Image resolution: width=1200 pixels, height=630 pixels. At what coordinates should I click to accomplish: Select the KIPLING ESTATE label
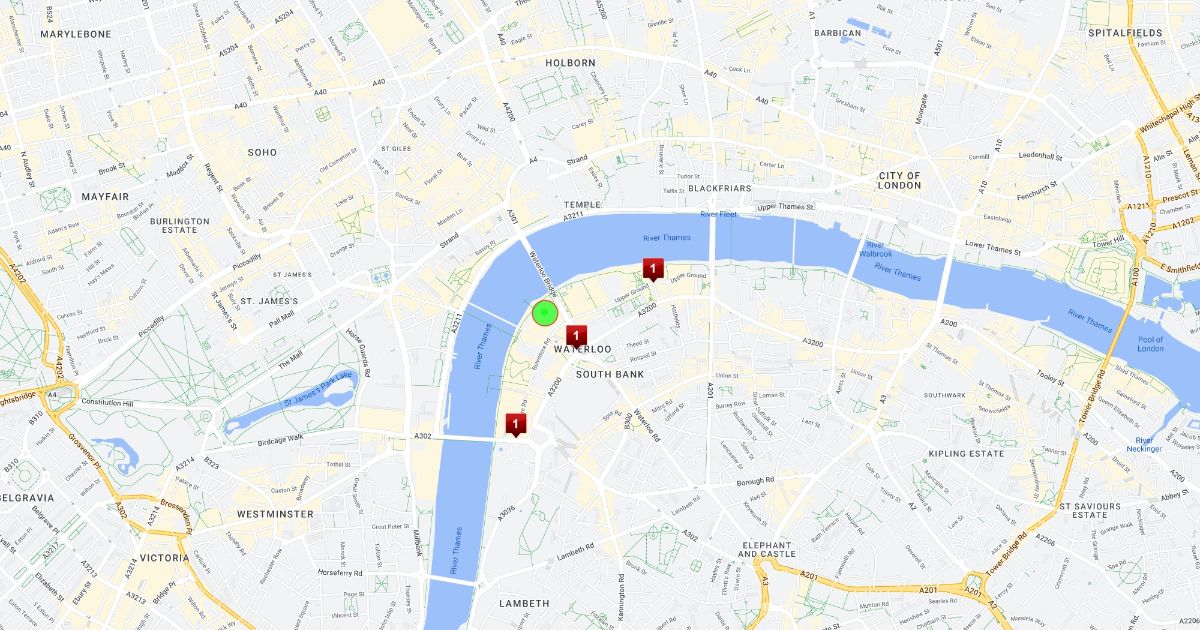point(966,454)
